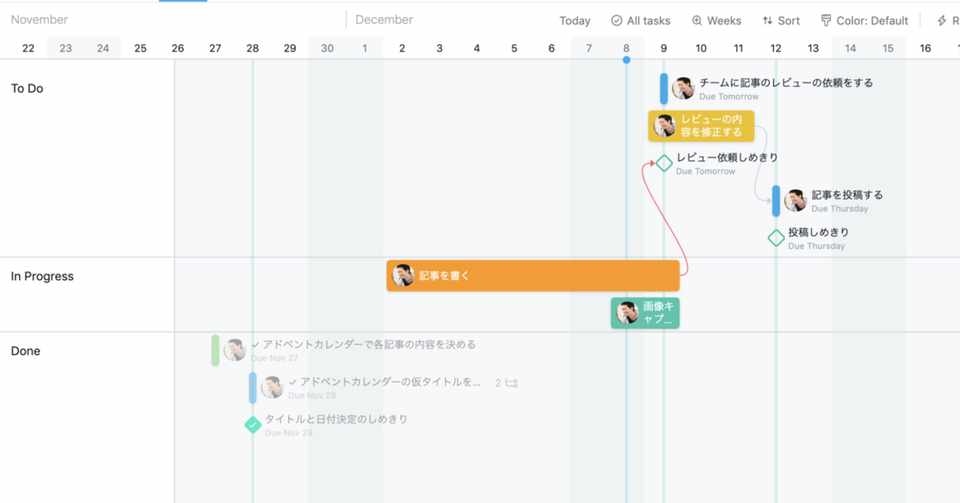This screenshot has height=503, width=960.
Task: Click the 投稿しめきり milestone diamond
Action: click(776, 238)
